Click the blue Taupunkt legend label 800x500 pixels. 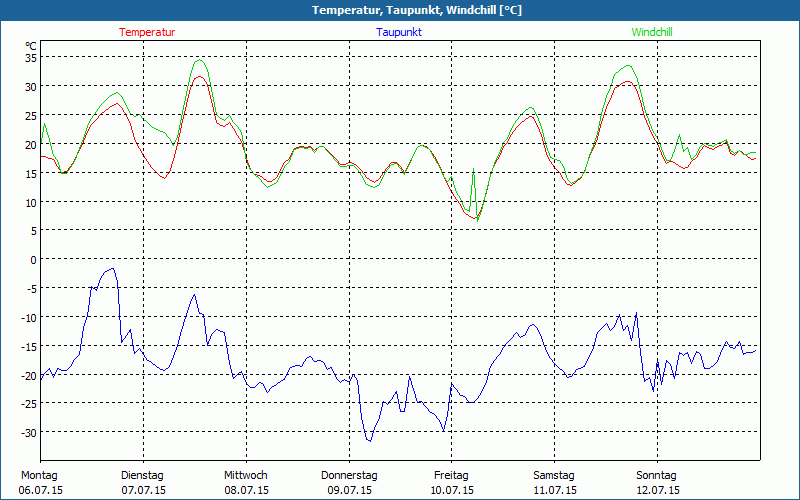tap(399, 32)
